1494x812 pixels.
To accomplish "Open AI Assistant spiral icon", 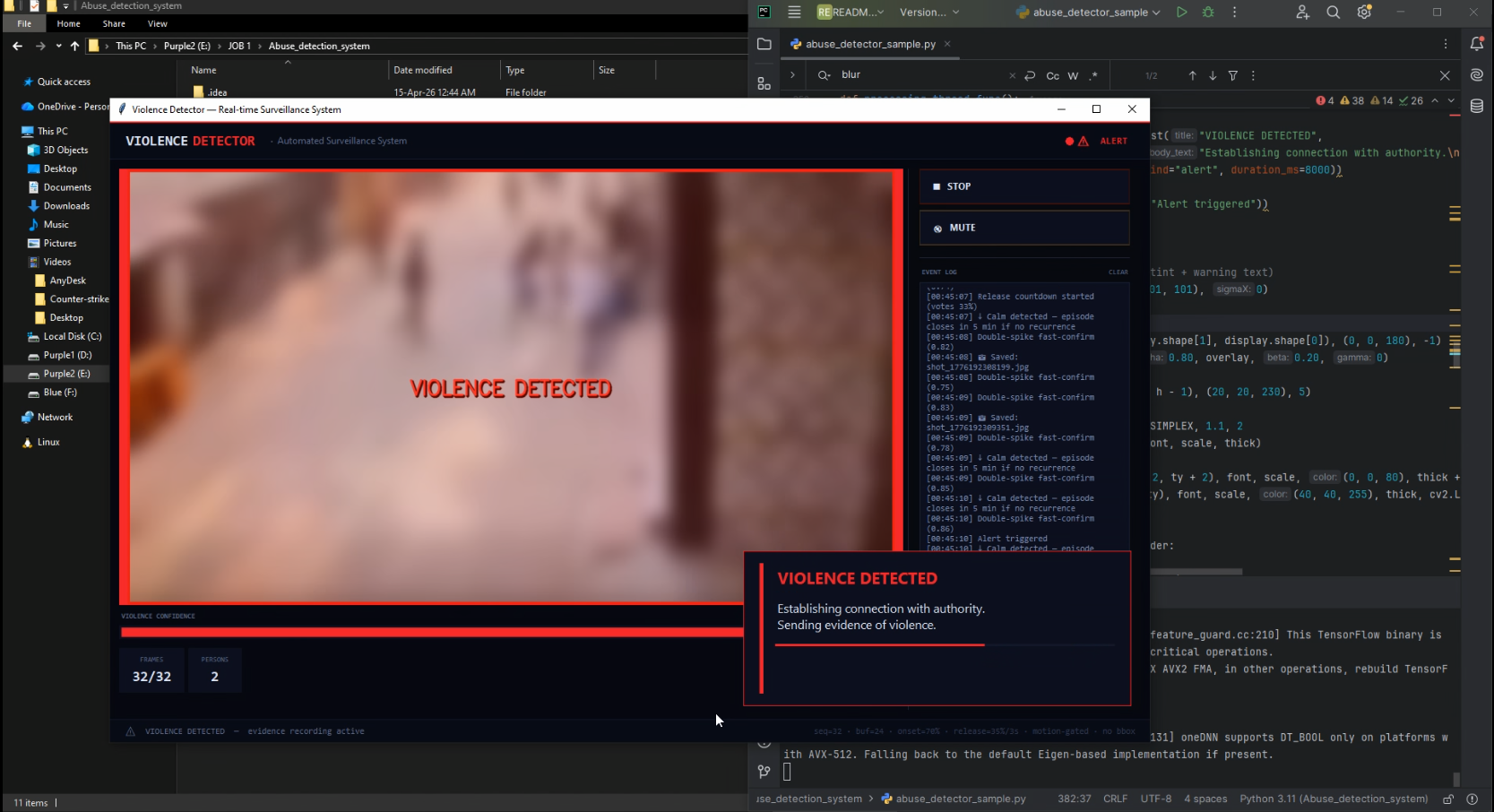I will point(1477,75).
